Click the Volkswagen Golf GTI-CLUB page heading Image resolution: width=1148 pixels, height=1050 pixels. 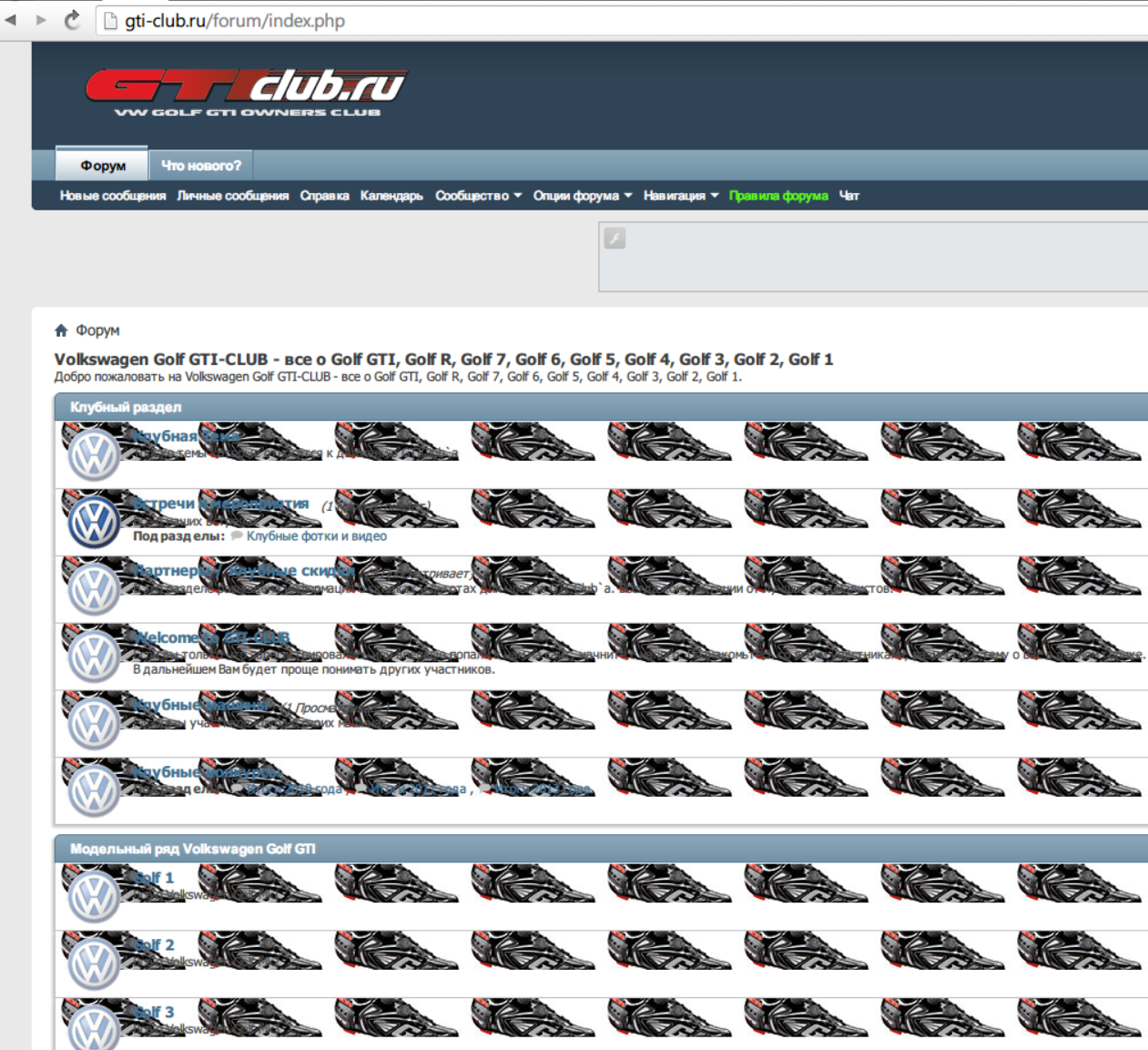click(x=443, y=360)
